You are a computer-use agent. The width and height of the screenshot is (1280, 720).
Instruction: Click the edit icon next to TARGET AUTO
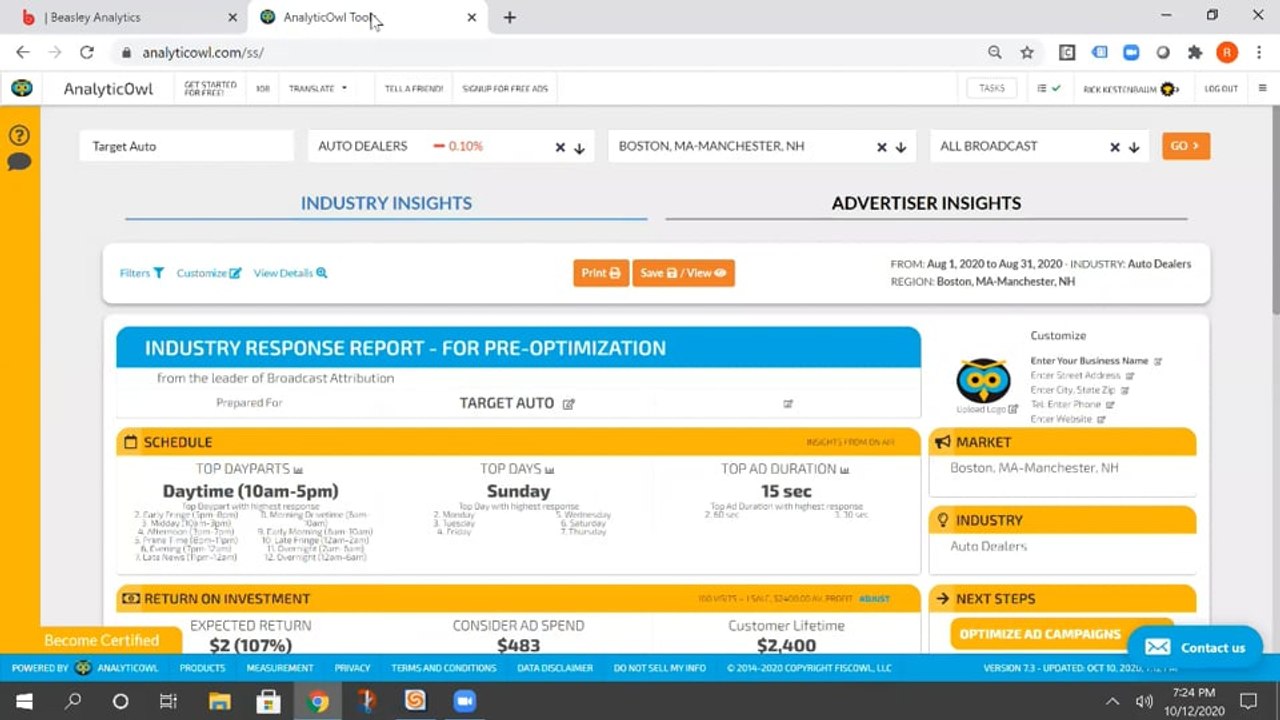click(569, 404)
